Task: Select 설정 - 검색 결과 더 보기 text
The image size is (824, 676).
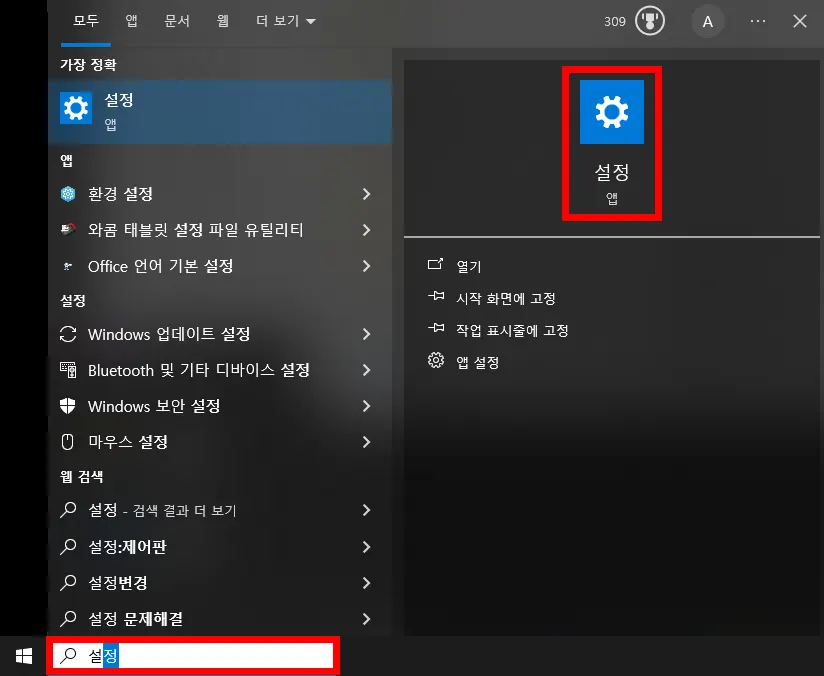Action: click(x=162, y=510)
